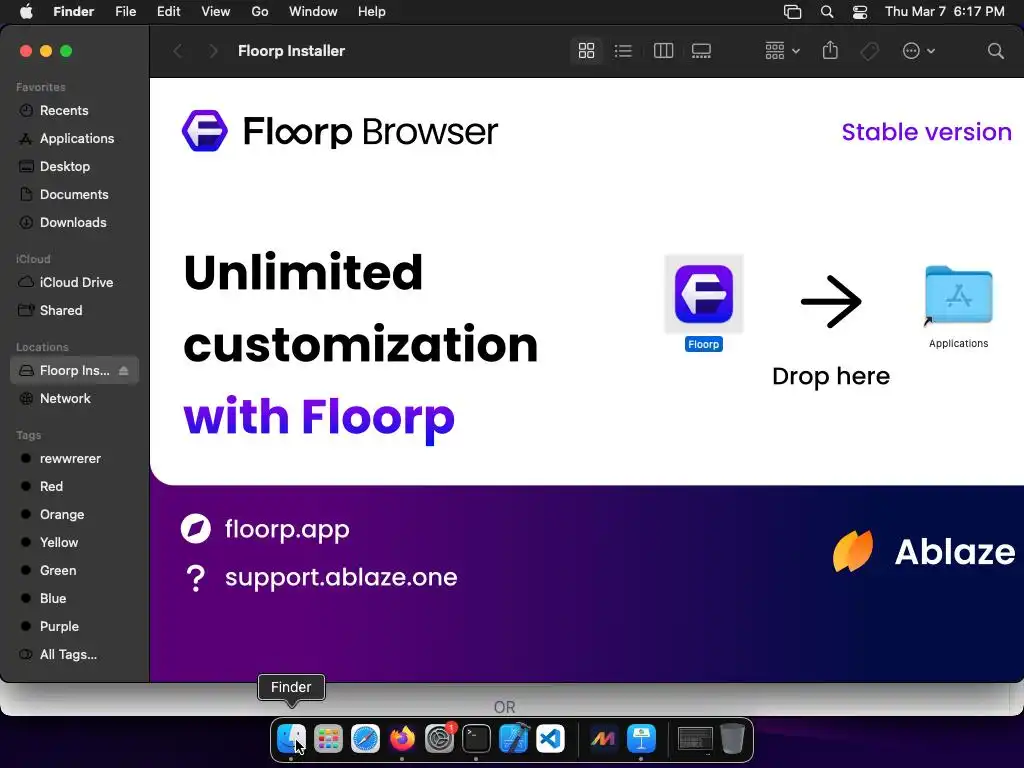Open System Settings from the Dock
Viewport: 1024px width, 768px height.
click(x=440, y=739)
